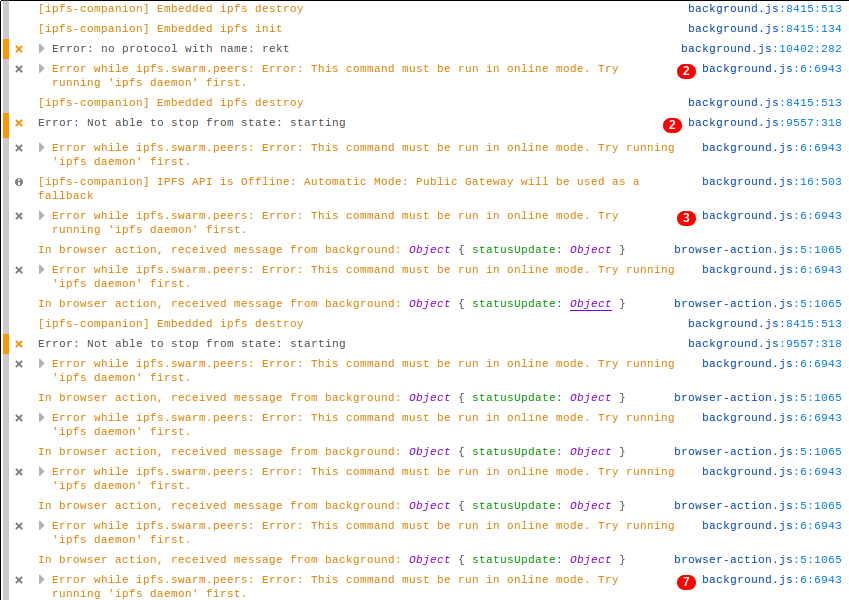Expand swarm.peers error with repeat badge 2
The height and width of the screenshot is (600, 849).
[42, 69]
